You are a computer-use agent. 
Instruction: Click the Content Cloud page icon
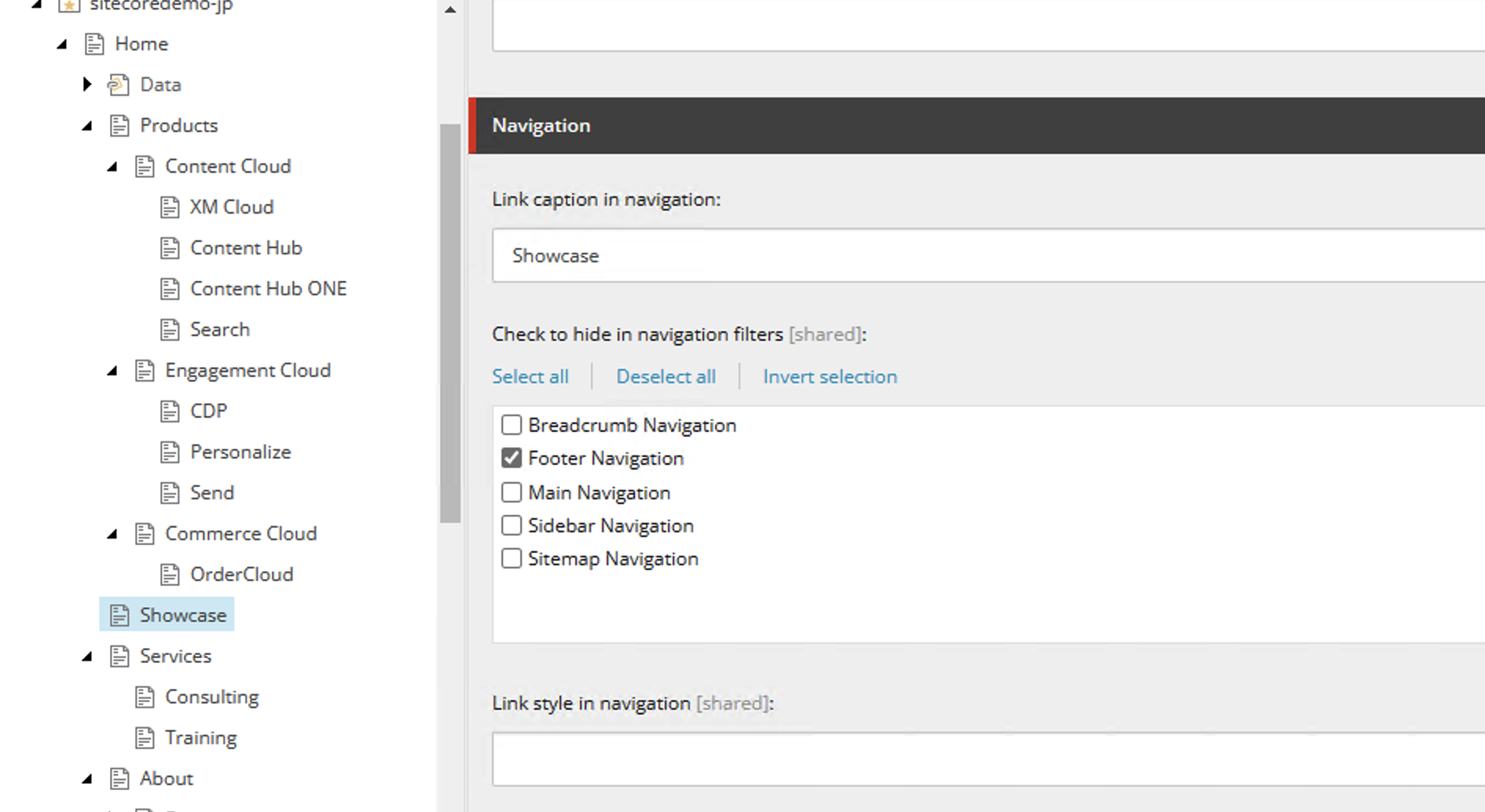click(x=145, y=166)
